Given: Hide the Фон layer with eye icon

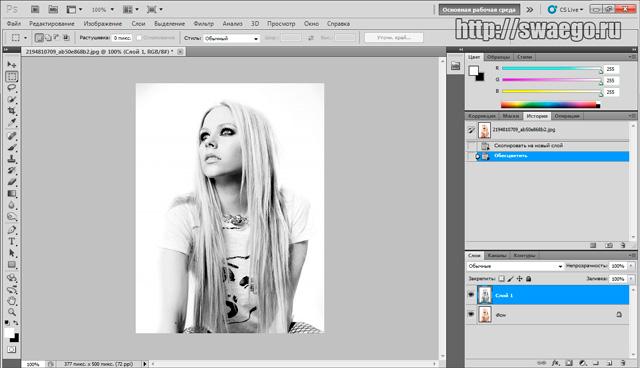Looking at the screenshot, I should click(x=471, y=315).
